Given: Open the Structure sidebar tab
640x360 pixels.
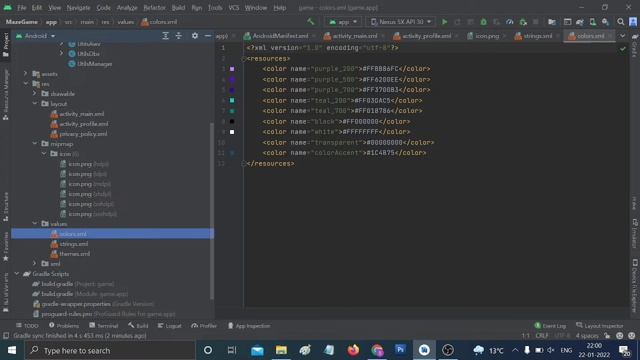Looking at the screenshot, I should [x=6, y=207].
